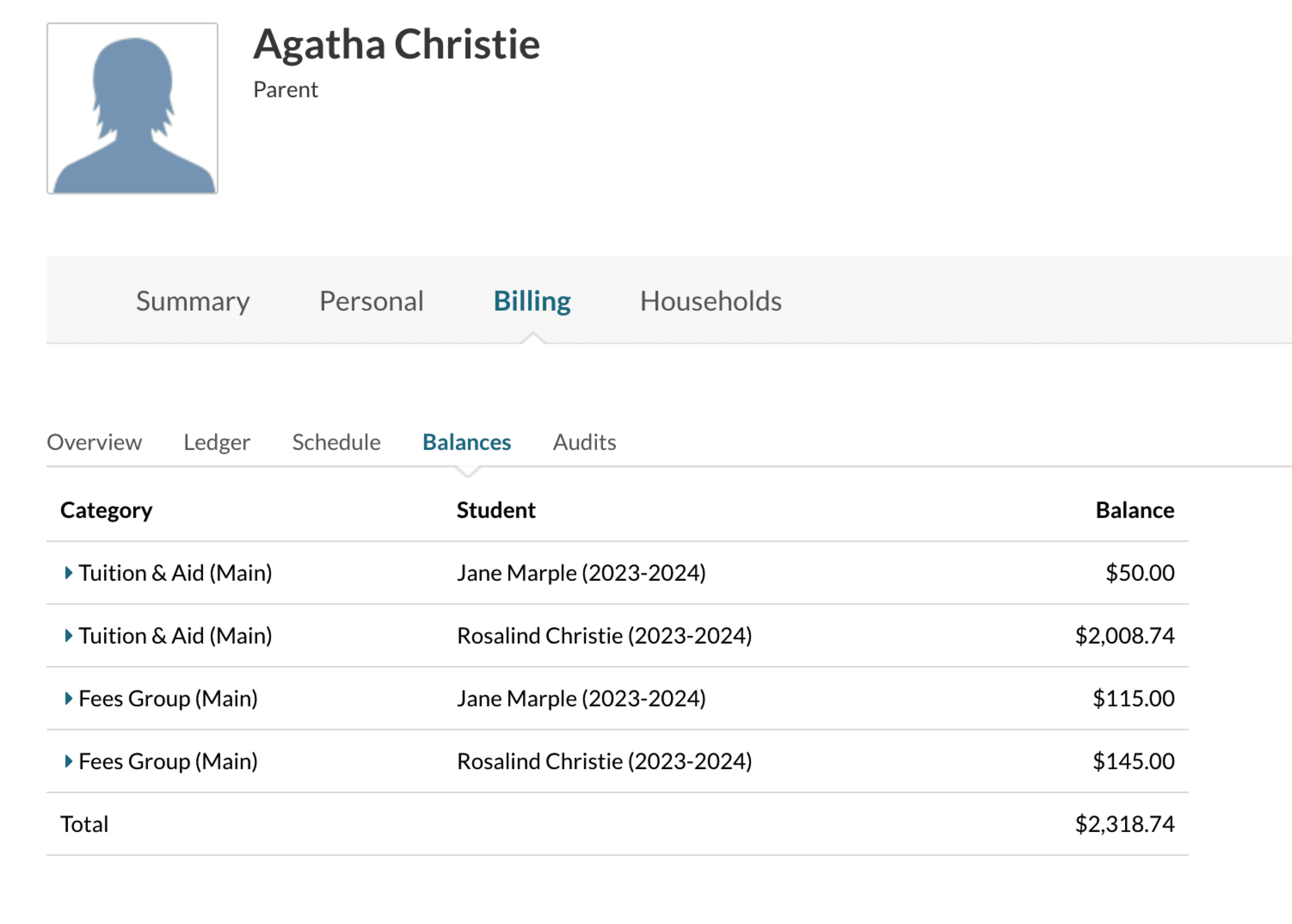Expand Jane Marple's Tuition & Aid row

tap(68, 573)
